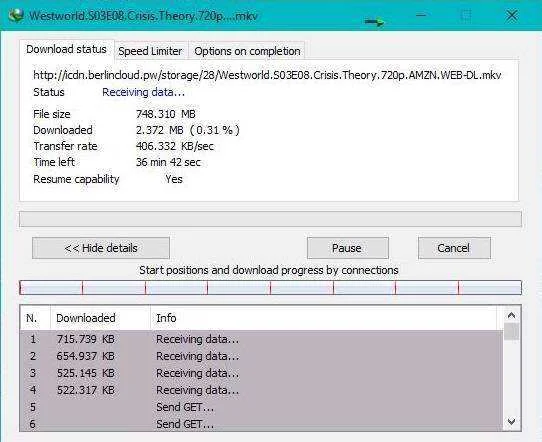The image size is (542, 442).
Task: Click the window title Westworld file name
Action: pos(143,16)
